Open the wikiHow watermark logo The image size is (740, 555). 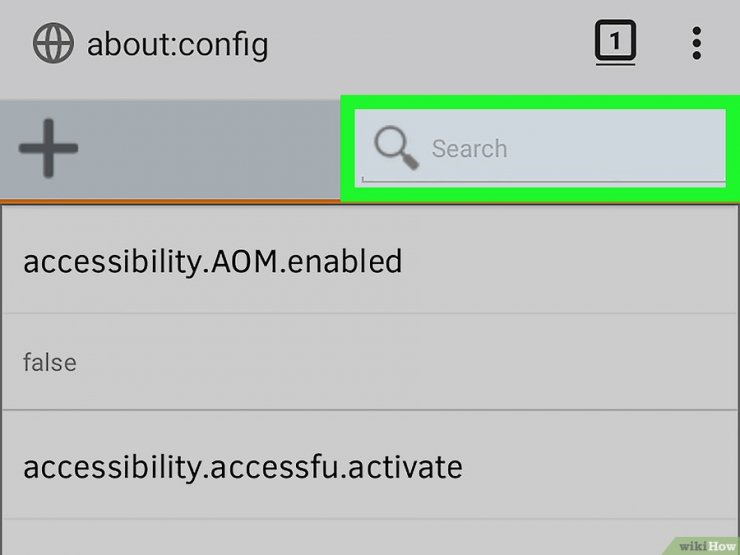(706, 546)
